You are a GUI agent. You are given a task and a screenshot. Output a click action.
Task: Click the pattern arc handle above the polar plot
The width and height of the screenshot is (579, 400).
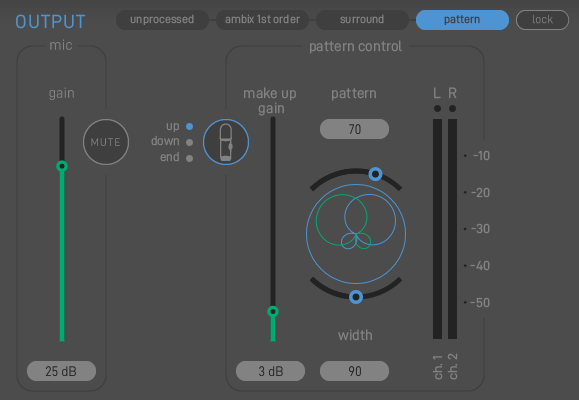click(375, 174)
